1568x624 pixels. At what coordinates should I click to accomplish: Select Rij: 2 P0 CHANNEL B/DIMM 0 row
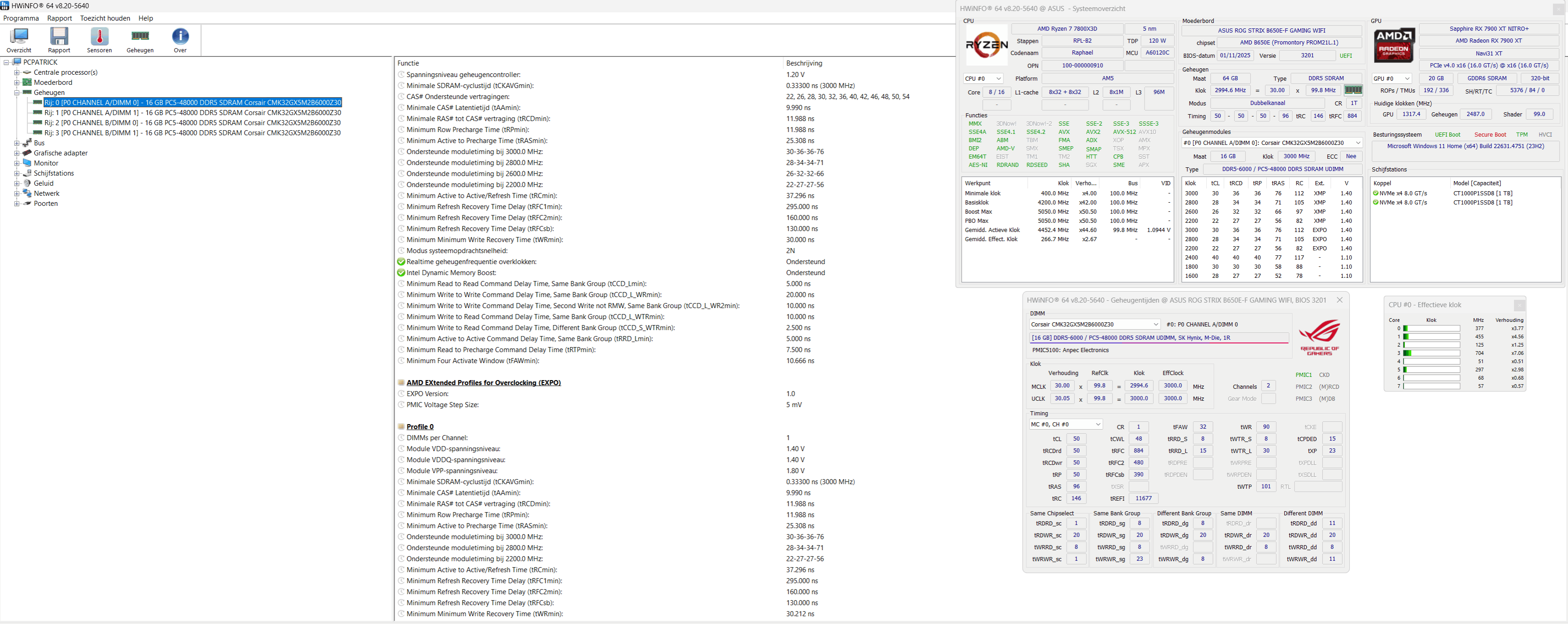(193, 123)
